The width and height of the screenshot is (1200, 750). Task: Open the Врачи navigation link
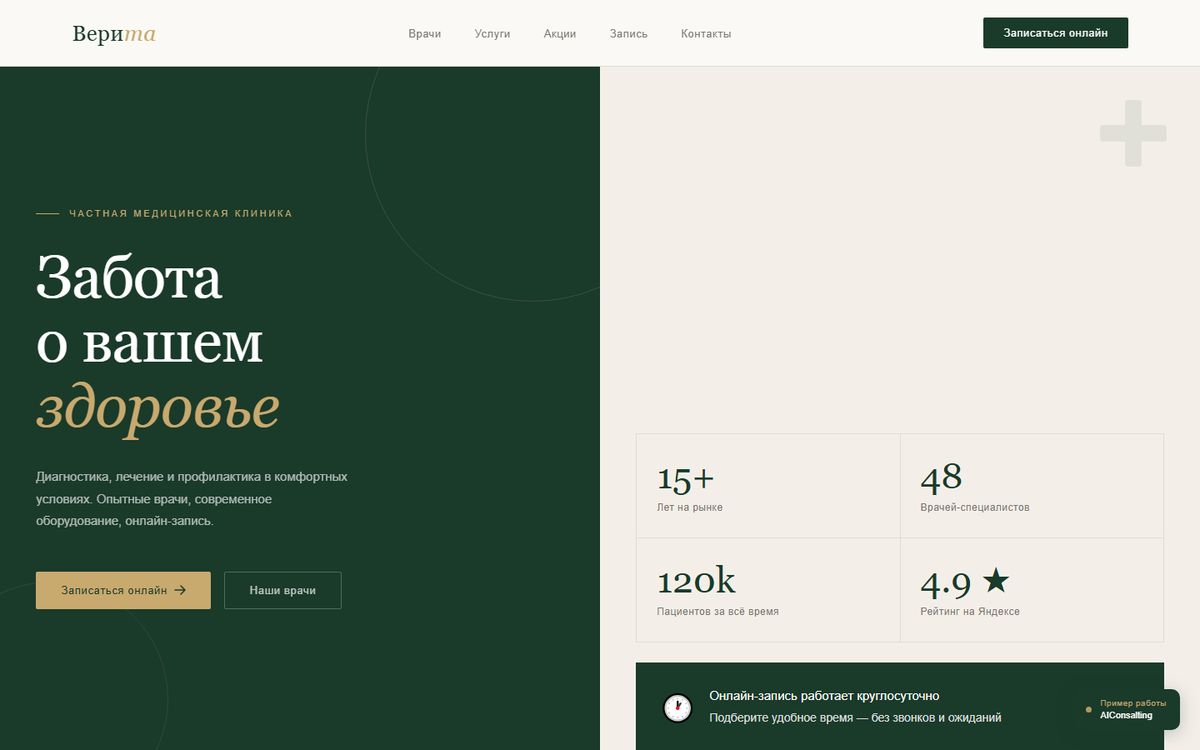click(x=425, y=33)
